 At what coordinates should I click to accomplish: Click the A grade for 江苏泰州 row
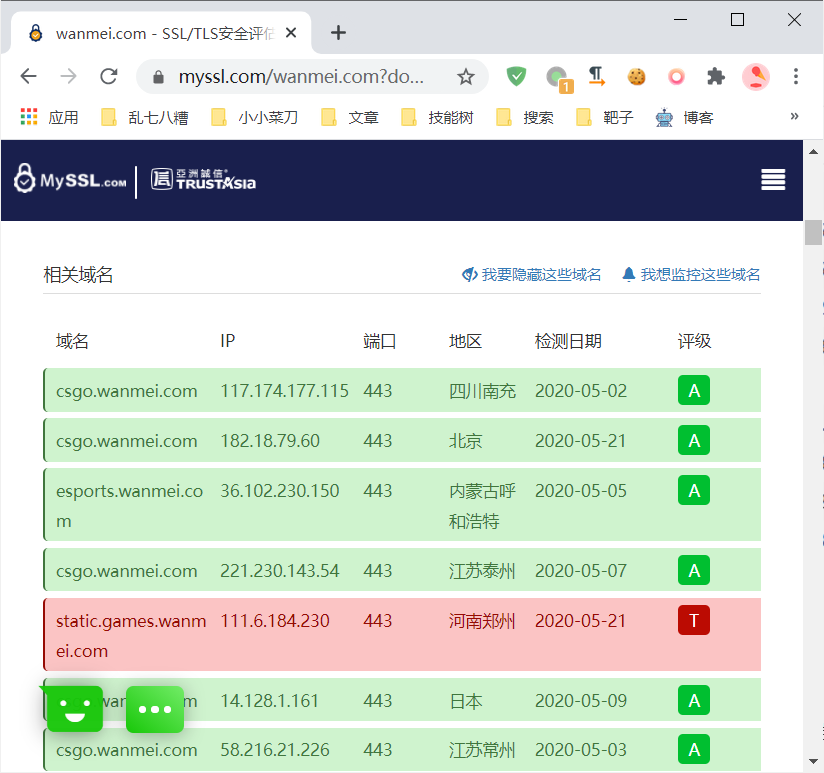pyautogui.click(x=694, y=570)
